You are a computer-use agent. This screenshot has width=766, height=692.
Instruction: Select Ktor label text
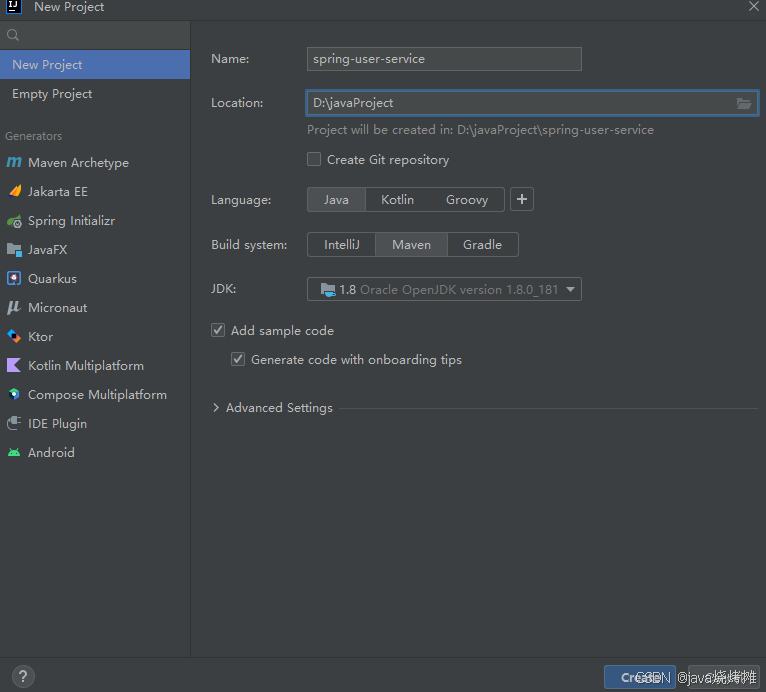[41, 336]
